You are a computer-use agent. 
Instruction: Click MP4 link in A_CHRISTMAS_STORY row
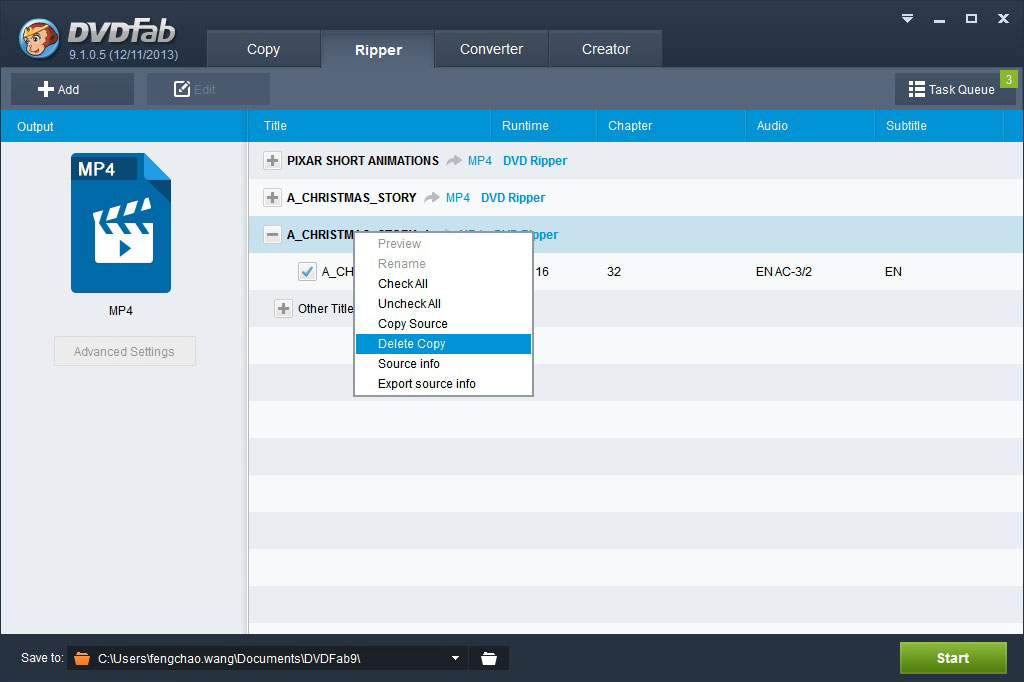point(458,197)
